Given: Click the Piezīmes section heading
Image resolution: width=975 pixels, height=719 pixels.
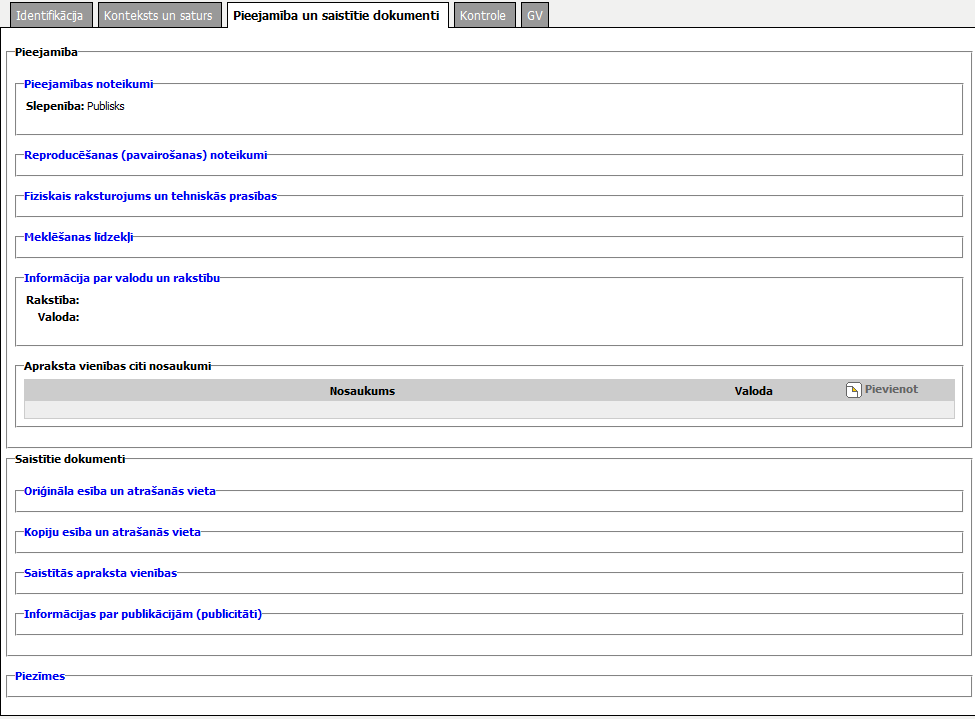Looking at the screenshot, I should (40, 676).
